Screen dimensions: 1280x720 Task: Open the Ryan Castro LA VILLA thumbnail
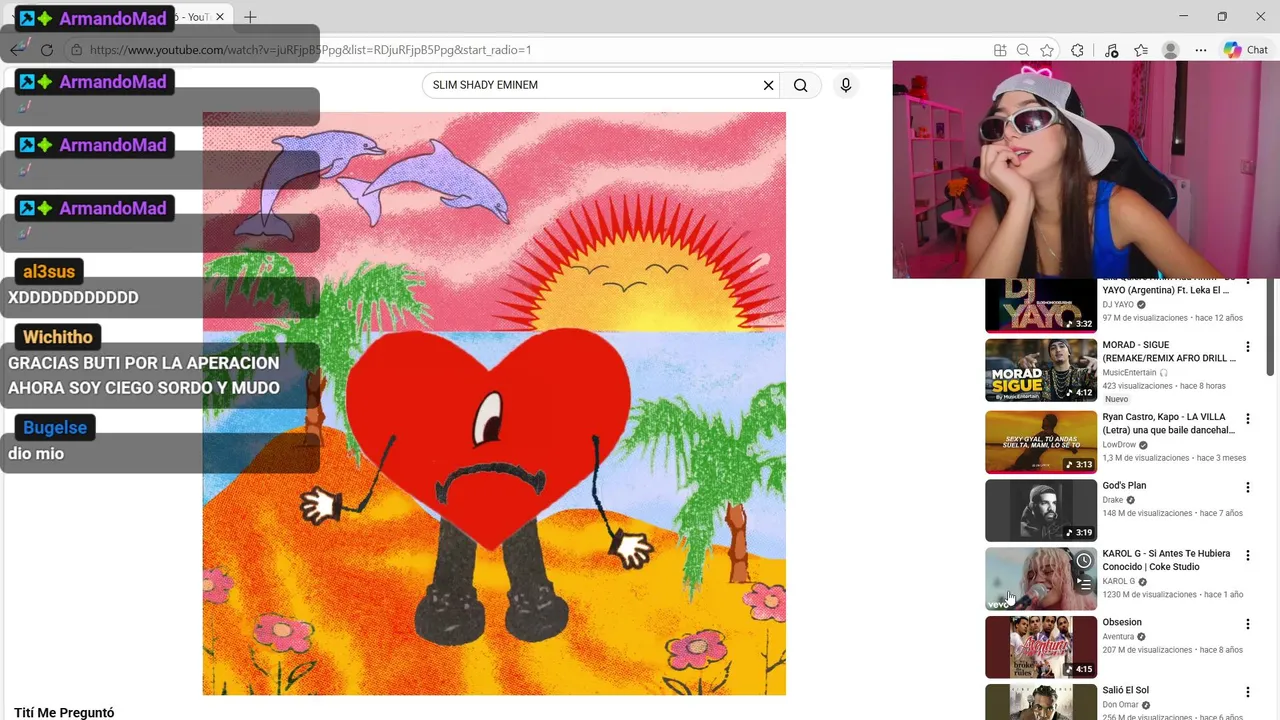point(1041,442)
